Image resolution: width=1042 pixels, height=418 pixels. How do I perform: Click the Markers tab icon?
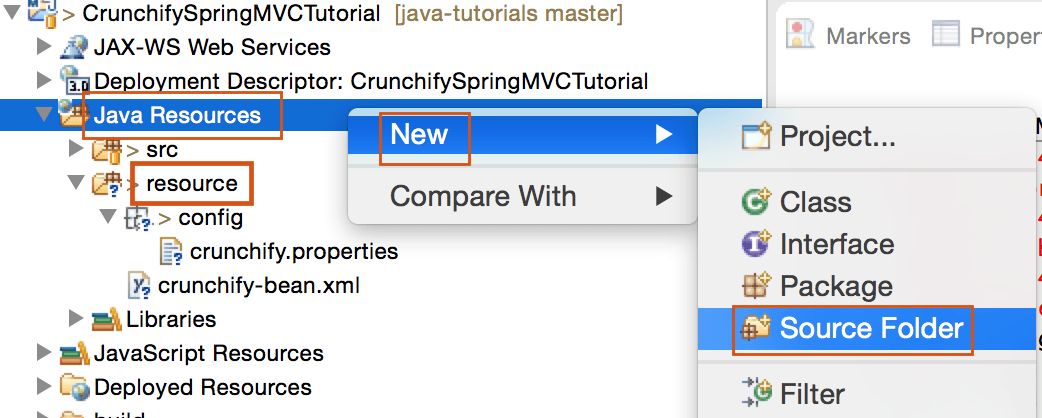[x=800, y=35]
